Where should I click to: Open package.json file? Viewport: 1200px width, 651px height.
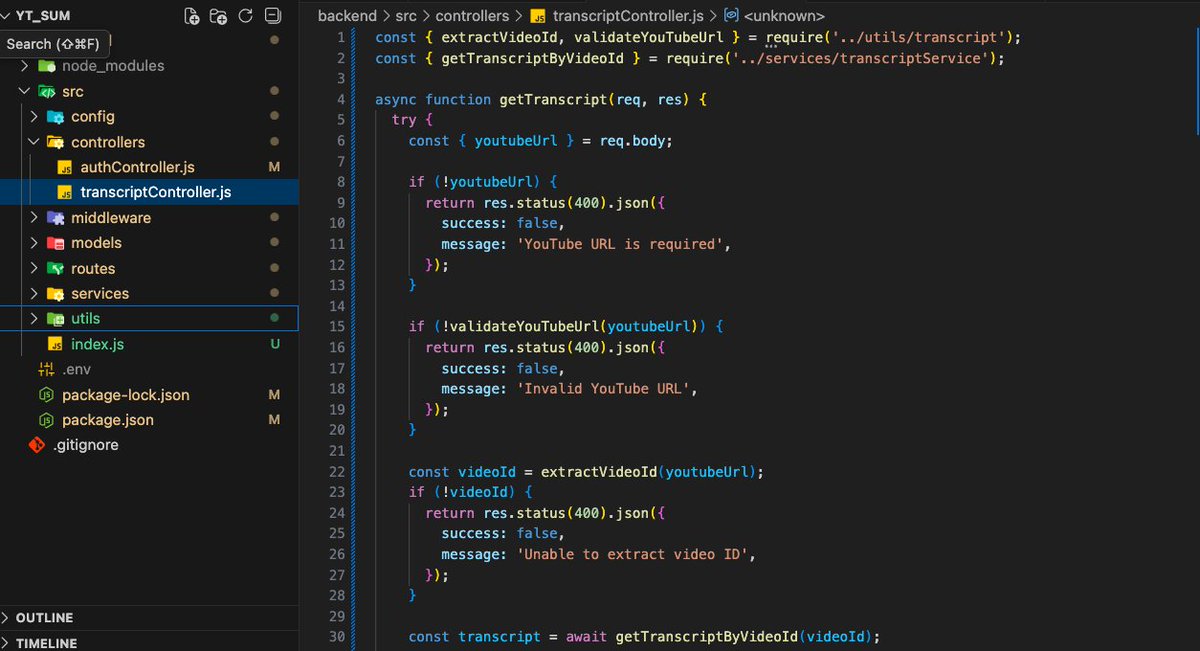(107, 420)
